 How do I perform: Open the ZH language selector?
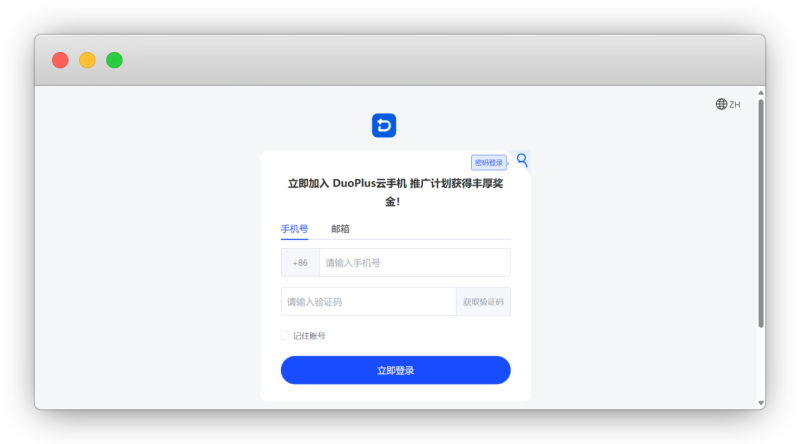tap(728, 104)
